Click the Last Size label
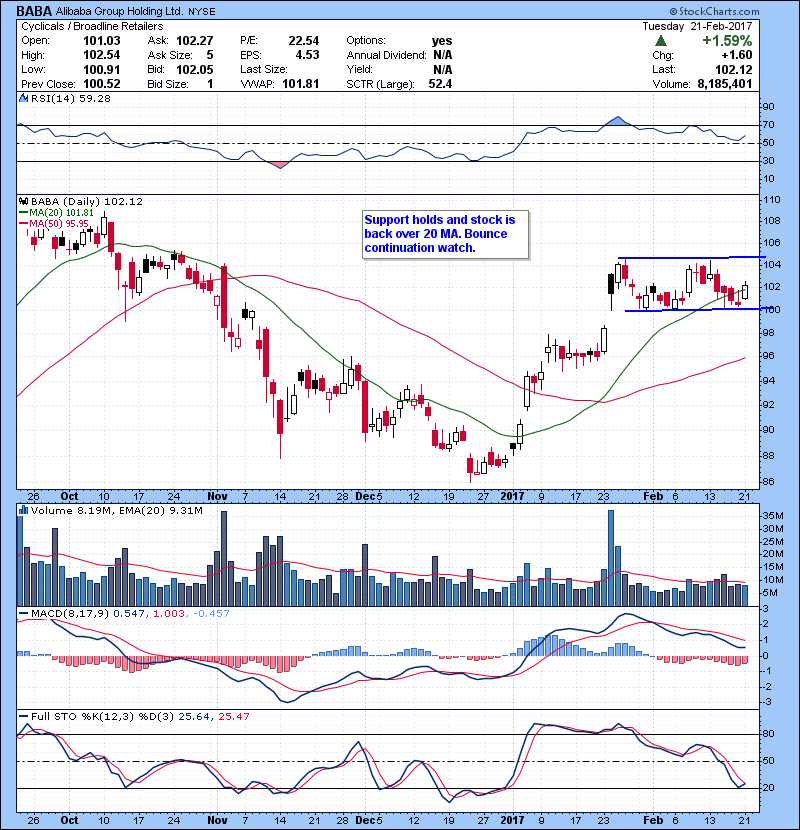800x830 pixels. tap(264, 69)
